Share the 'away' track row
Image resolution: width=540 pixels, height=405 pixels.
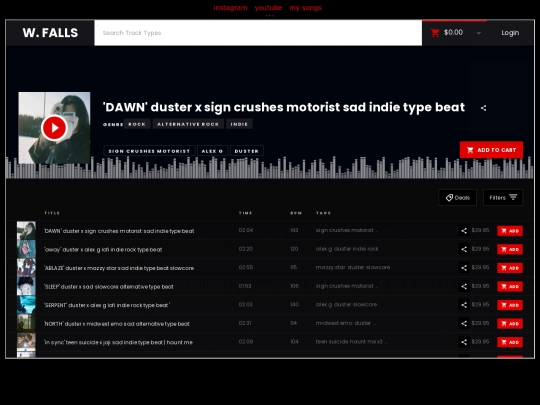pyautogui.click(x=464, y=249)
